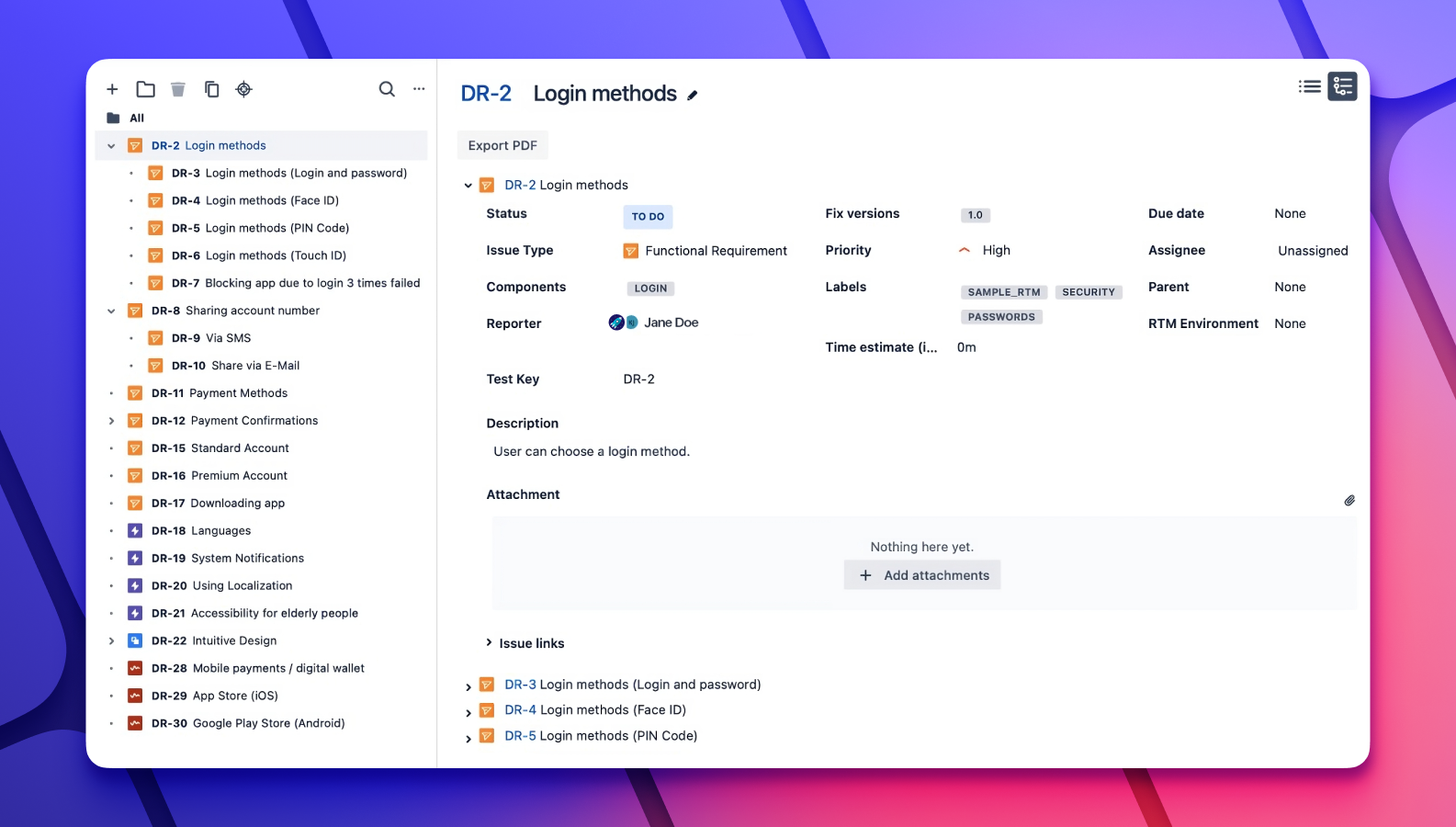Click Add attachments button

tap(922, 575)
